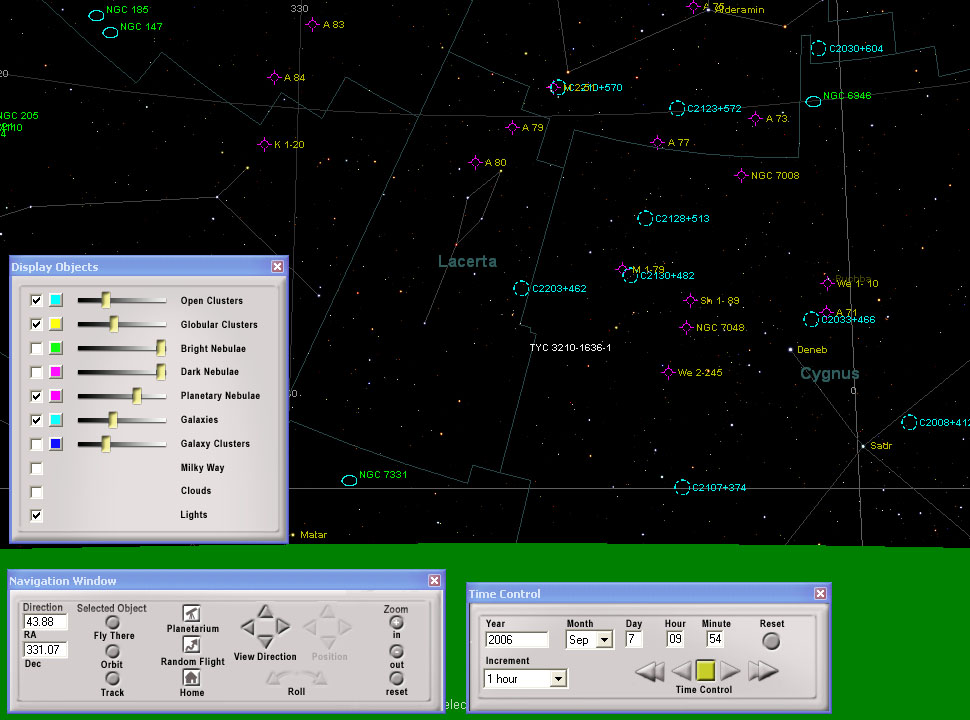Viewport: 970px width, 720px height.
Task: Click the Hour input field
Action: tap(675, 639)
